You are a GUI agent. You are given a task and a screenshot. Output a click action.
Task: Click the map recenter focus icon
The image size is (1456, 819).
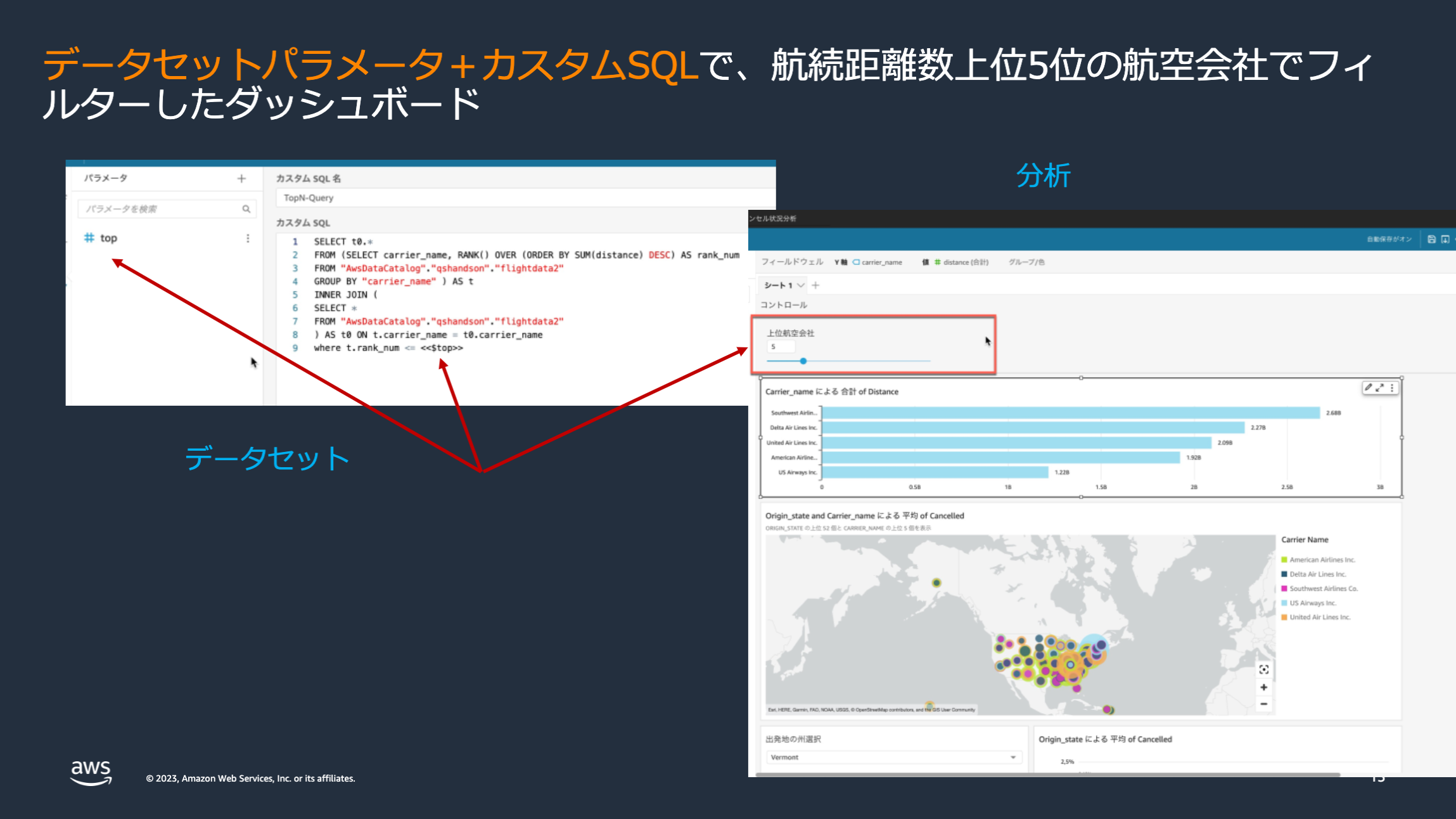1263,669
